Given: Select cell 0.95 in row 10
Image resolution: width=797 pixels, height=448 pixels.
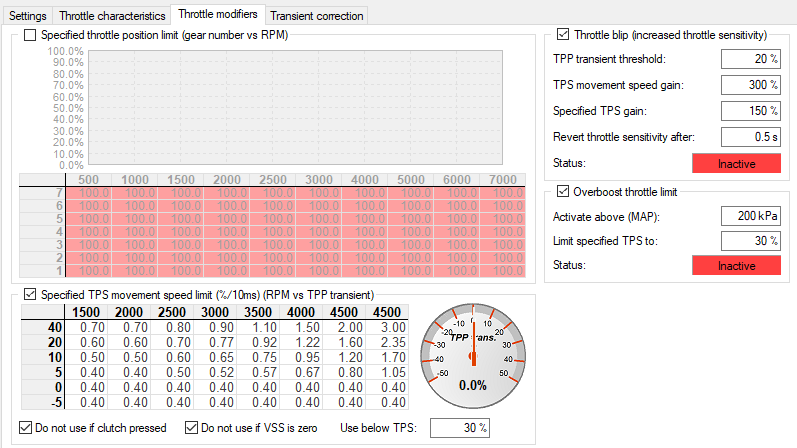Looking at the screenshot, I should 301,357.
